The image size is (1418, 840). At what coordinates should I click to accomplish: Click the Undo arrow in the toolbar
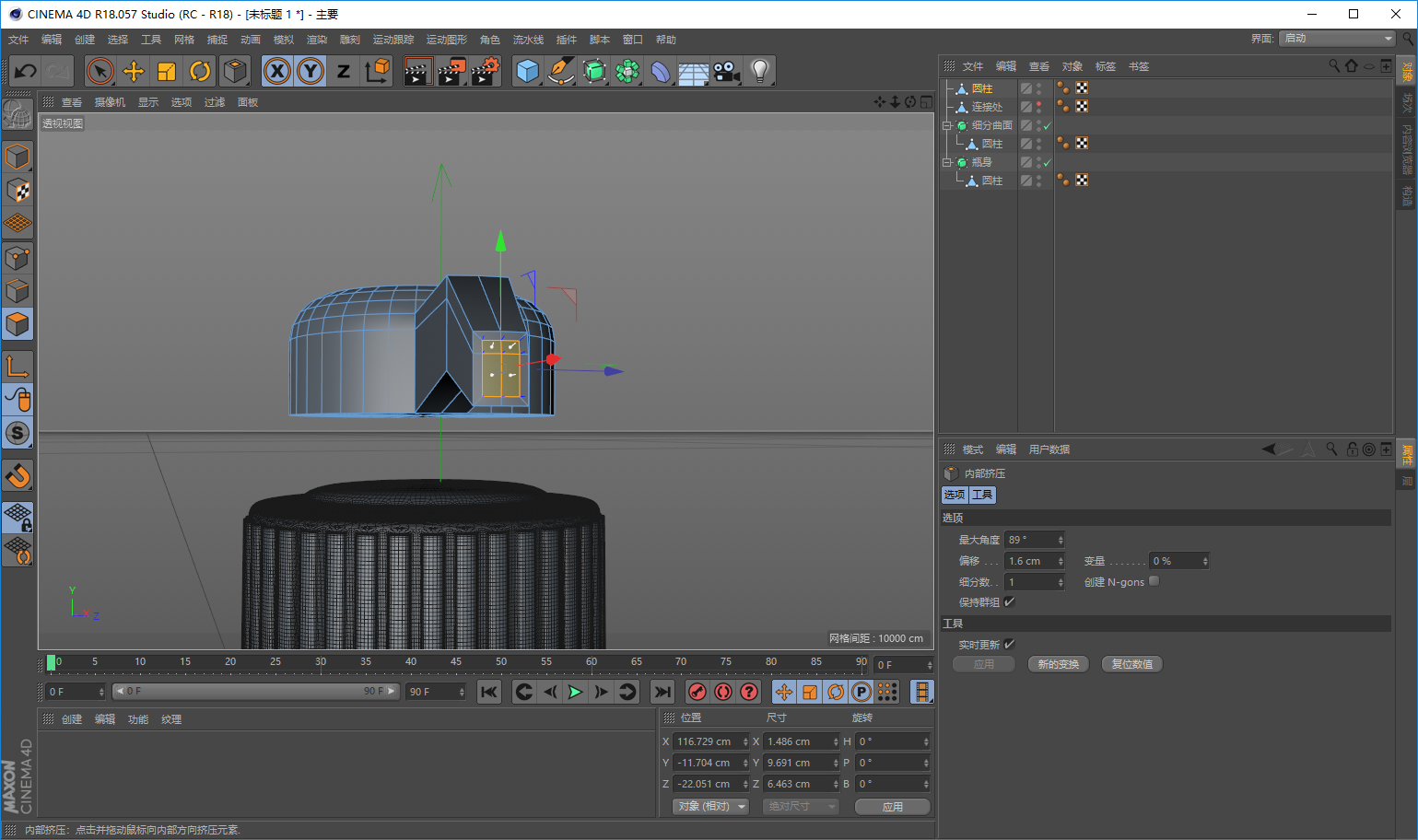click(26, 71)
